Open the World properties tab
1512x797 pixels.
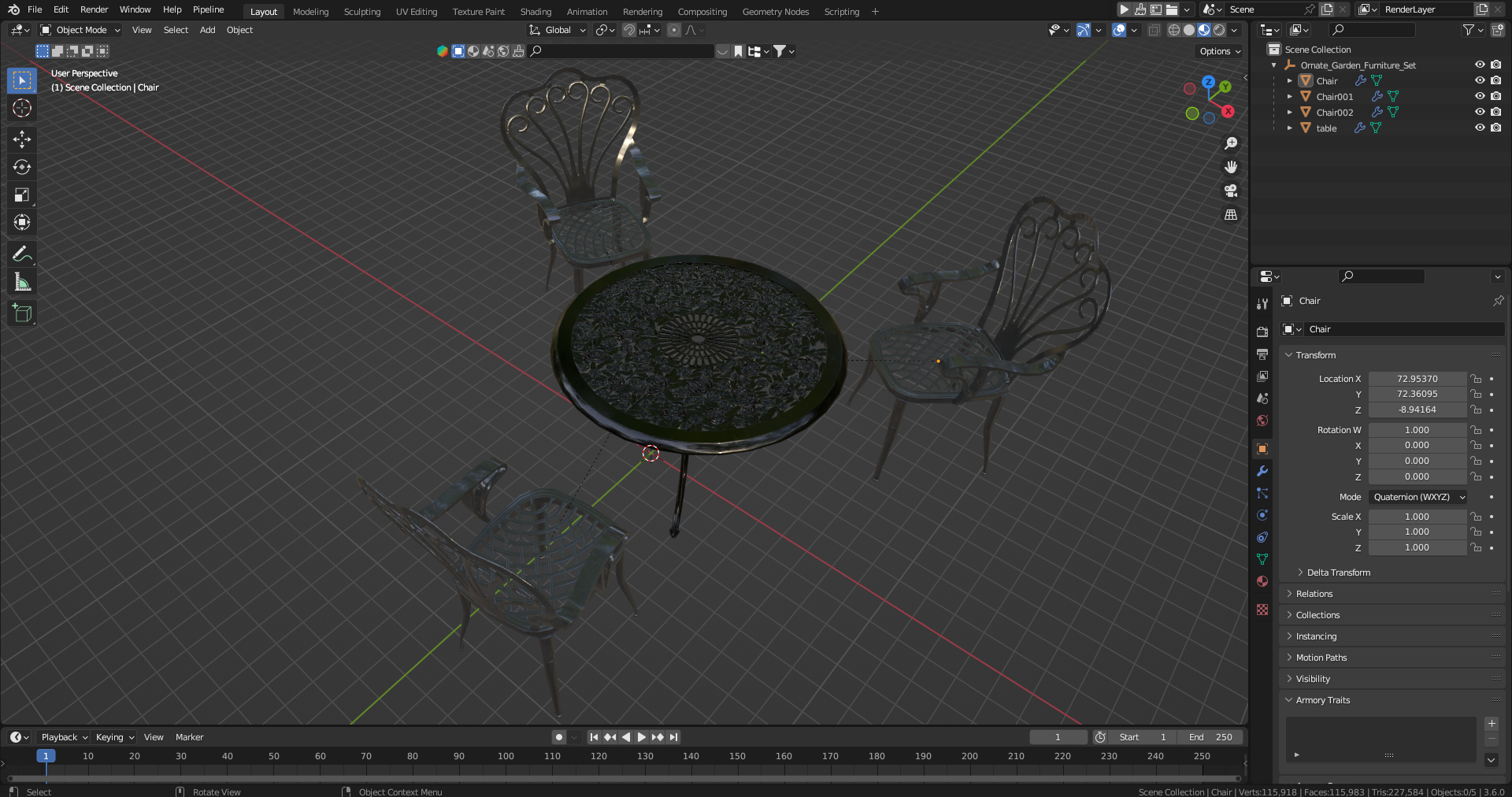click(x=1262, y=421)
